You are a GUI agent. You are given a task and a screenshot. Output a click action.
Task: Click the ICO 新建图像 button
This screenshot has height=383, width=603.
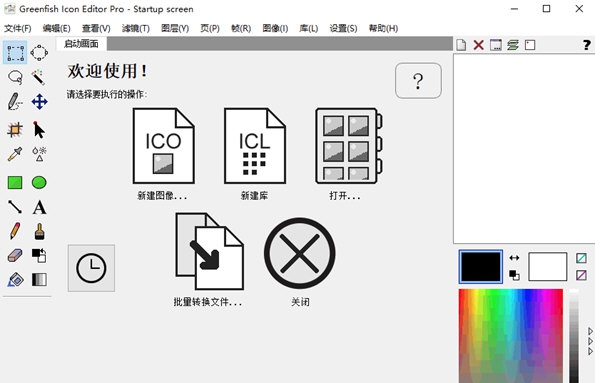click(163, 154)
